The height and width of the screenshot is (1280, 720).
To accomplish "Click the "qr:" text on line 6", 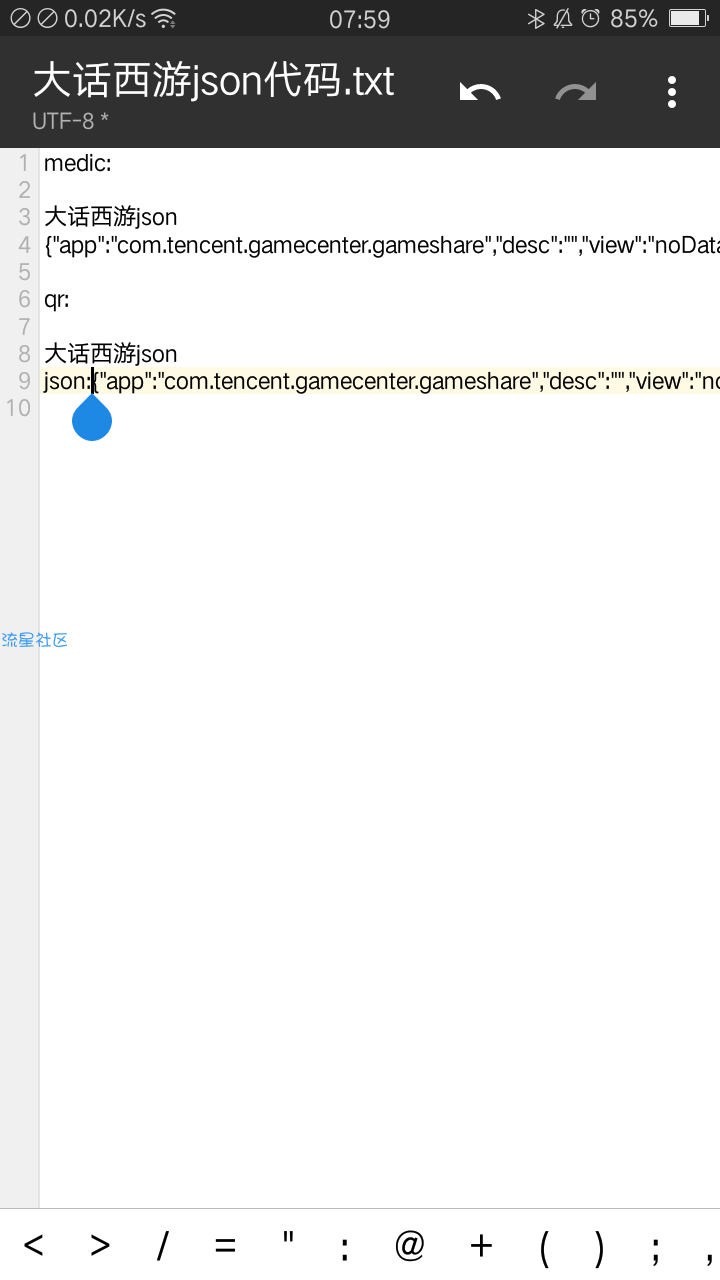I will pos(57,299).
